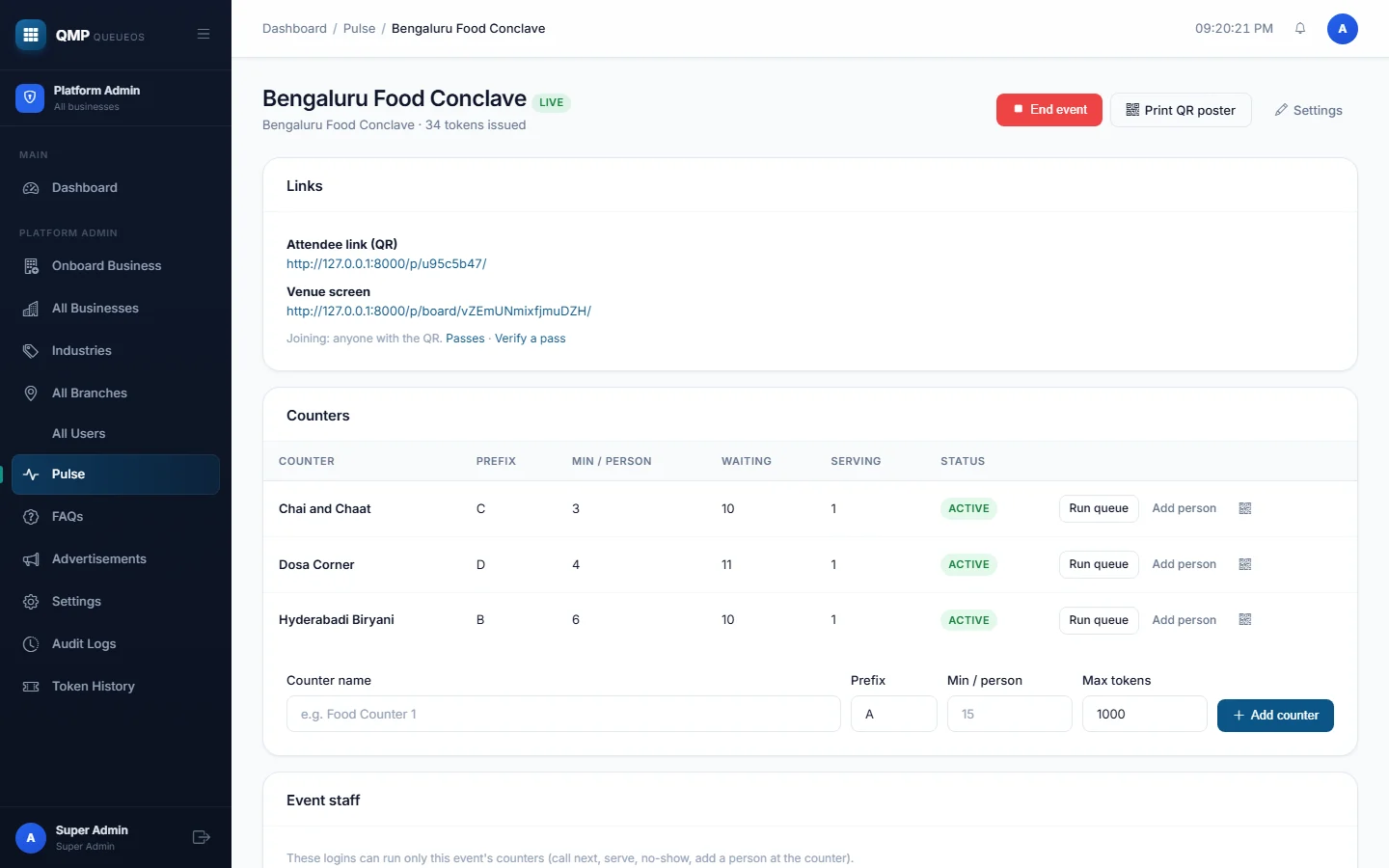Run queue for Hyderabadi Biryani
1389x868 pixels.
(1099, 620)
